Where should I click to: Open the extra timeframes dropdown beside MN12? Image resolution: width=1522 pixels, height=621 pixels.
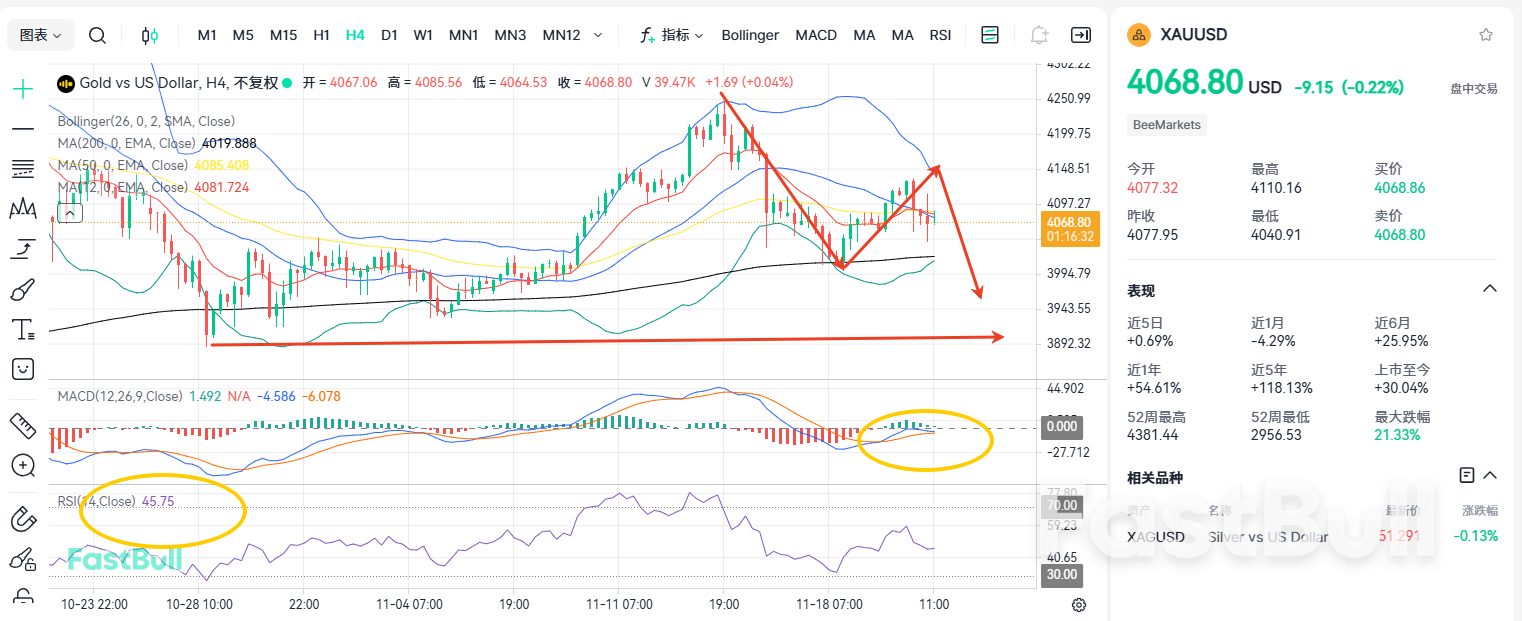click(x=597, y=34)
